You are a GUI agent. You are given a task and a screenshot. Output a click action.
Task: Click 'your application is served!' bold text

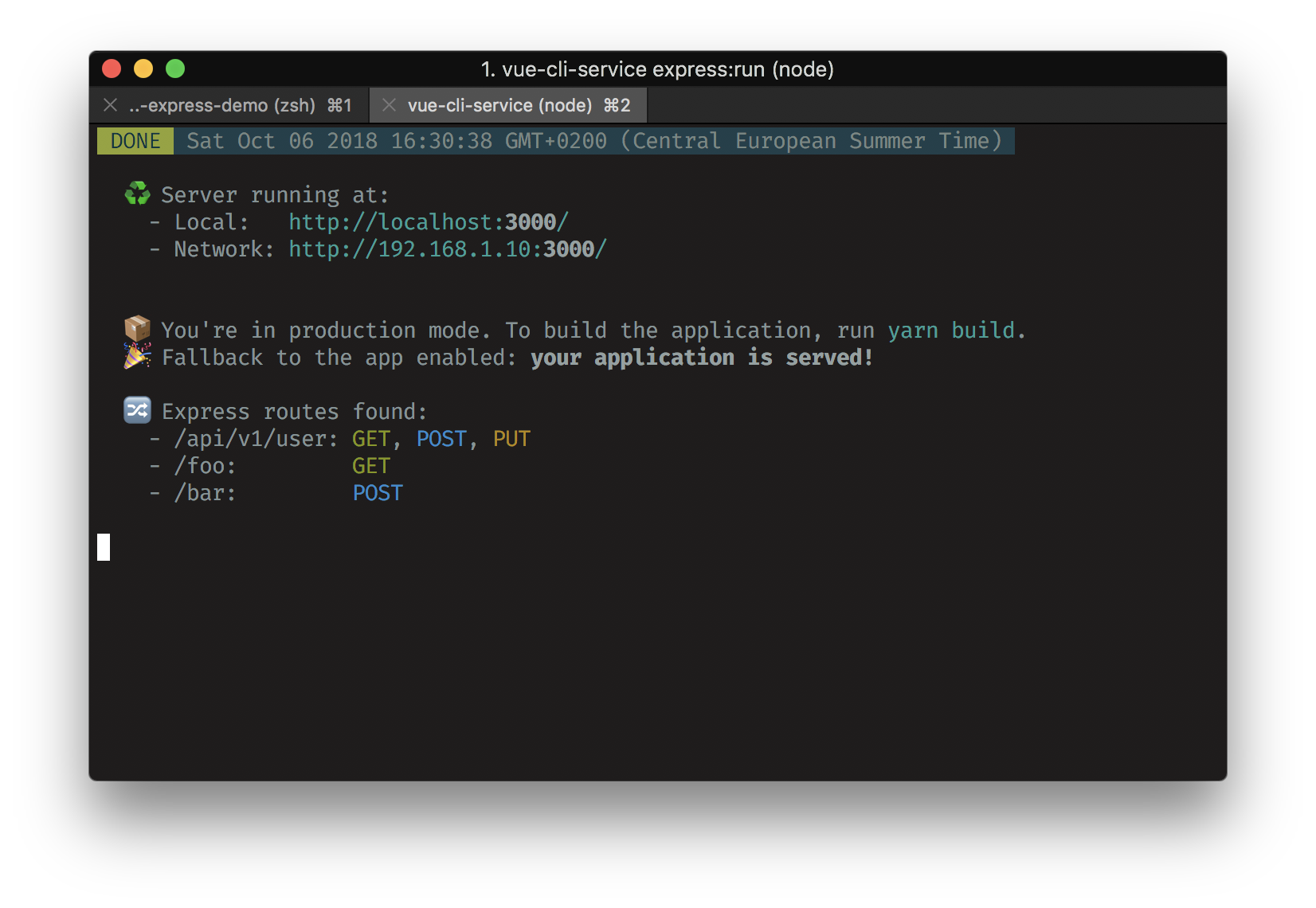click(x=702, y=358)
